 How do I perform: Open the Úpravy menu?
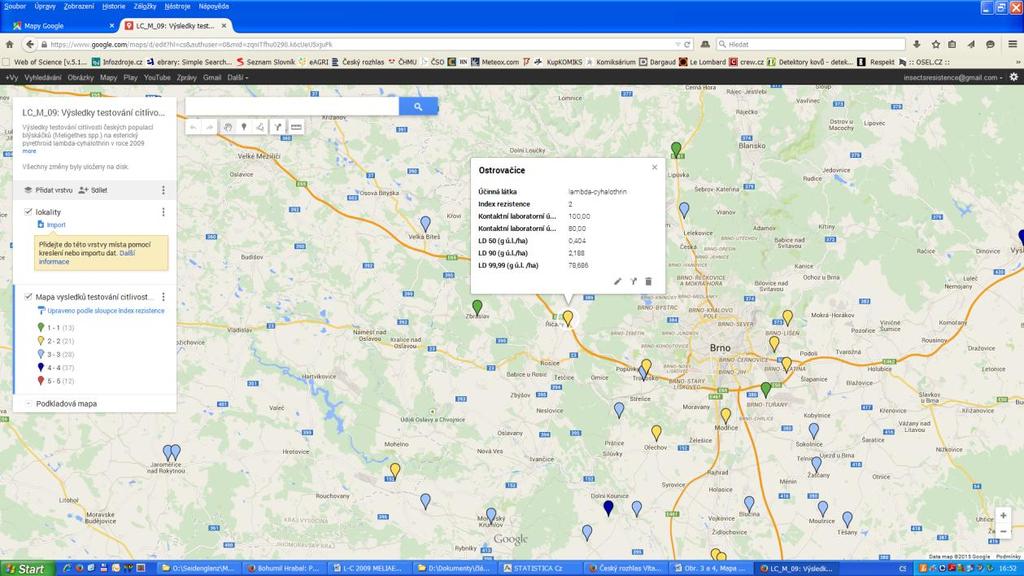click(45, 6)
